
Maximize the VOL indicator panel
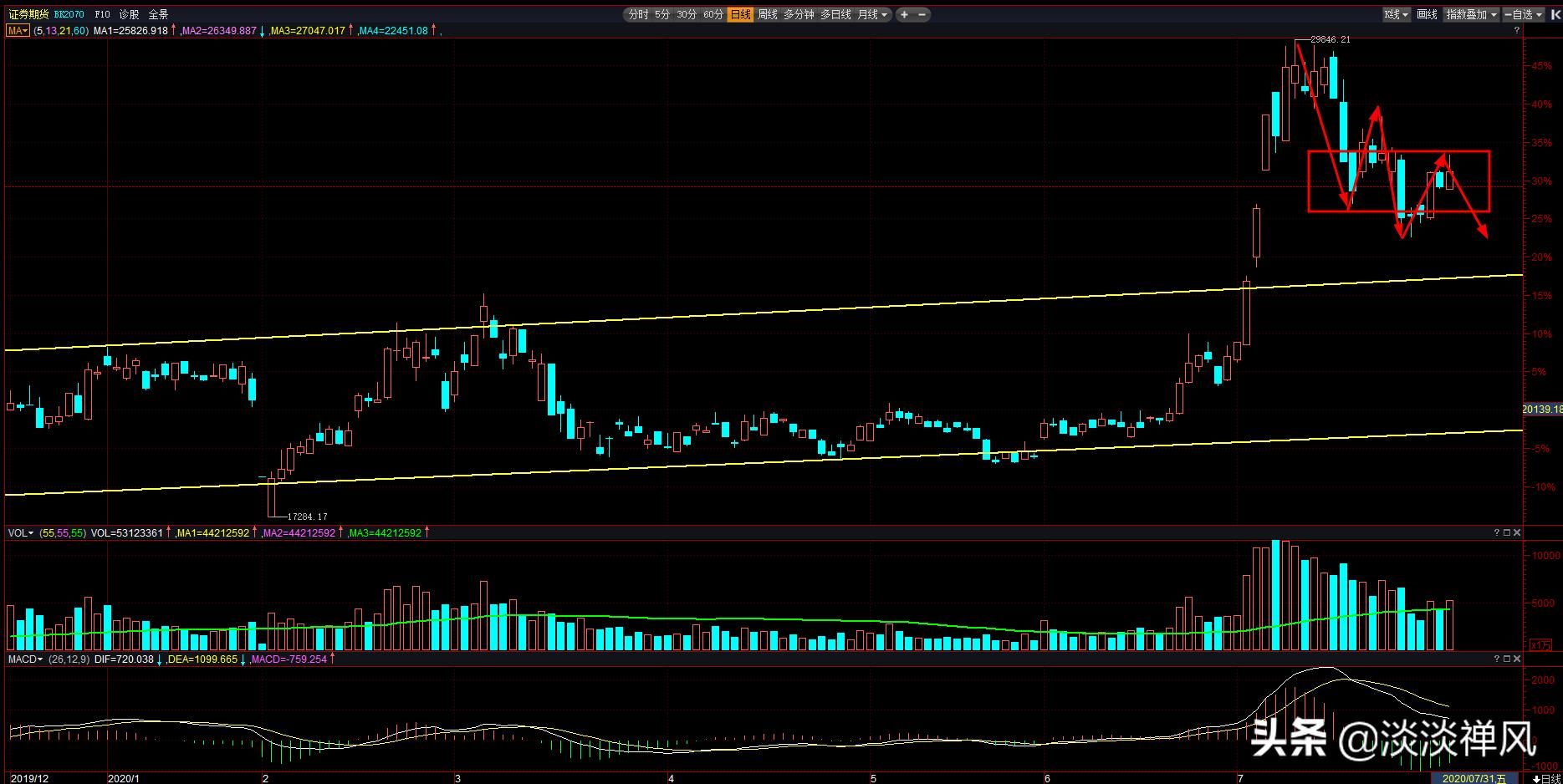[x=1507, y=532]
